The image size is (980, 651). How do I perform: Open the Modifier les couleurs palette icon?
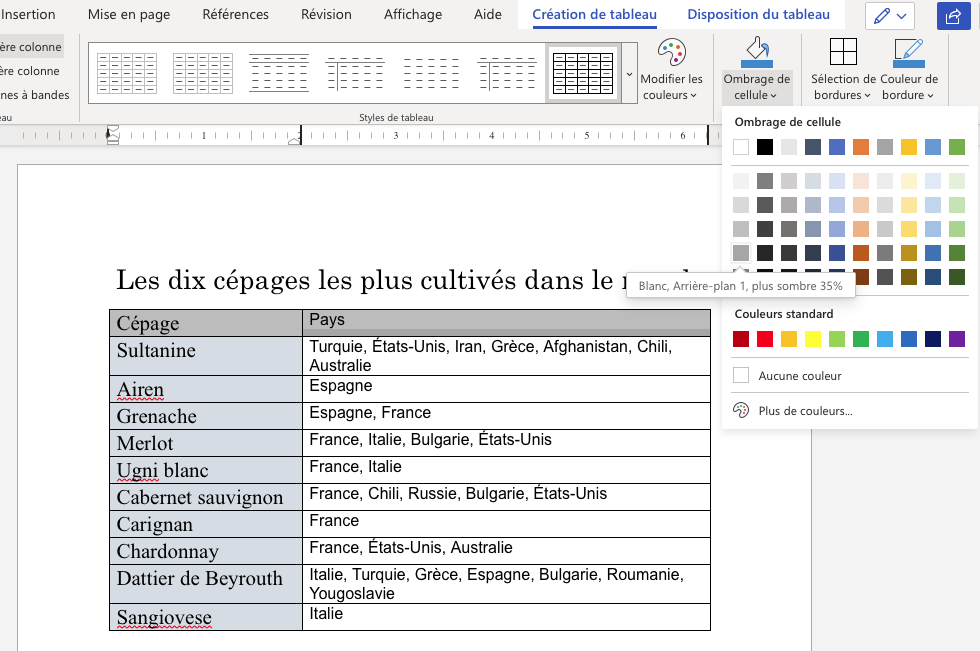tap(672, 52)
